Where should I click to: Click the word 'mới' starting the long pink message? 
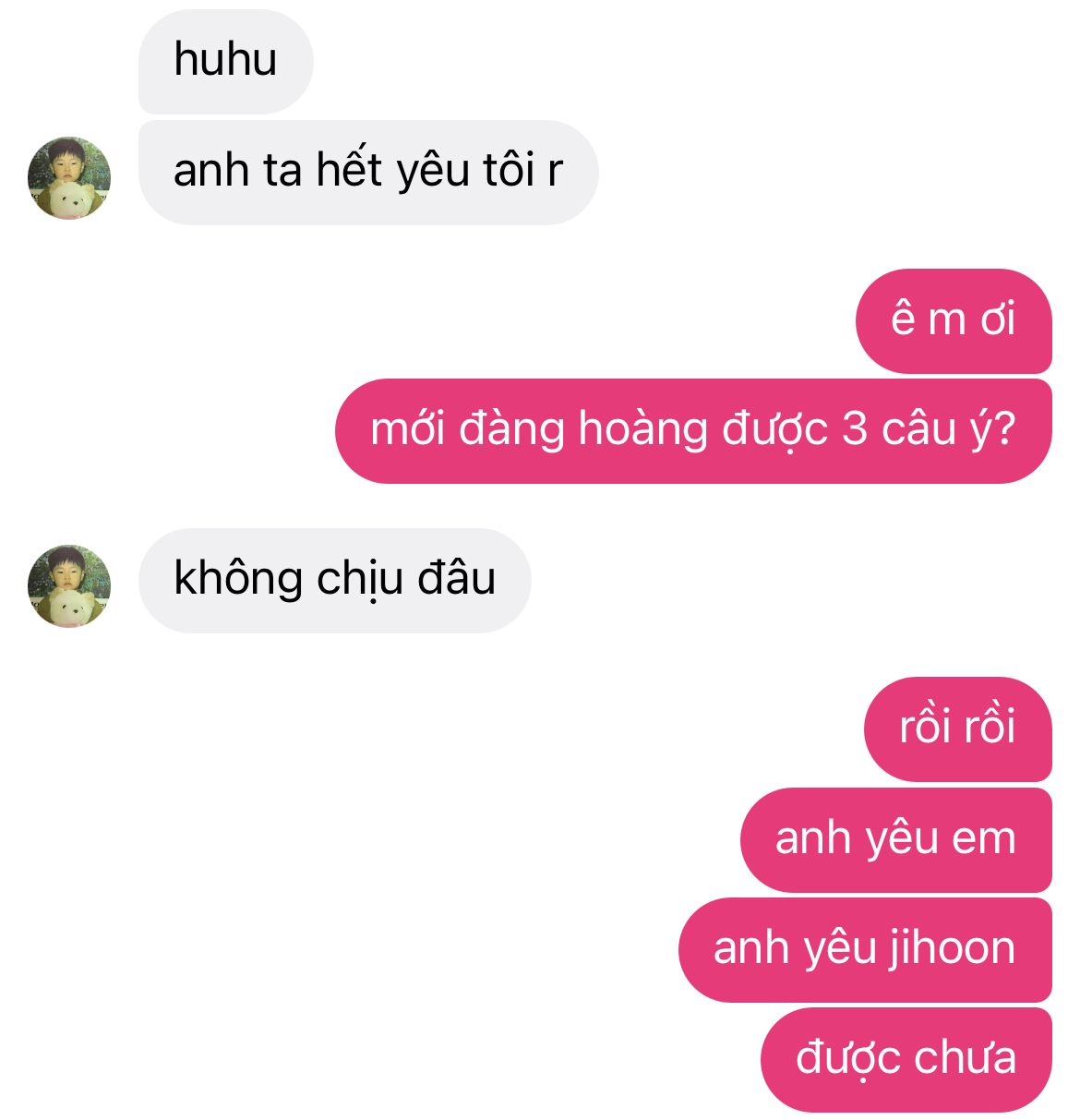[x=409, y=430]
